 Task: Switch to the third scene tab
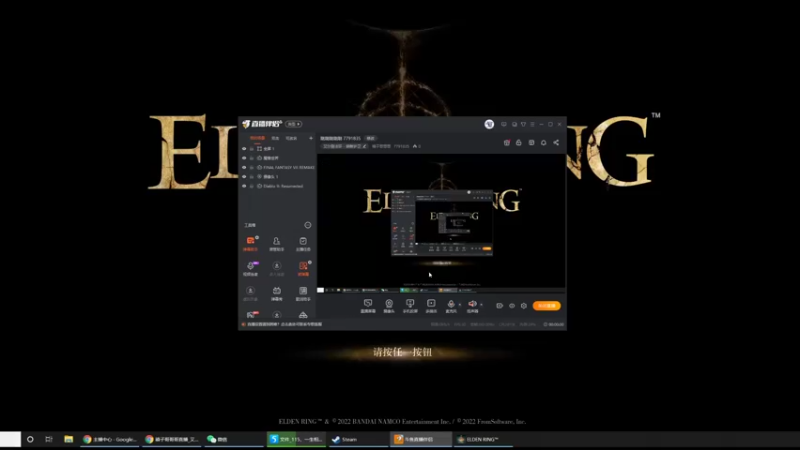pyautogui.click(x=291, y=138)
